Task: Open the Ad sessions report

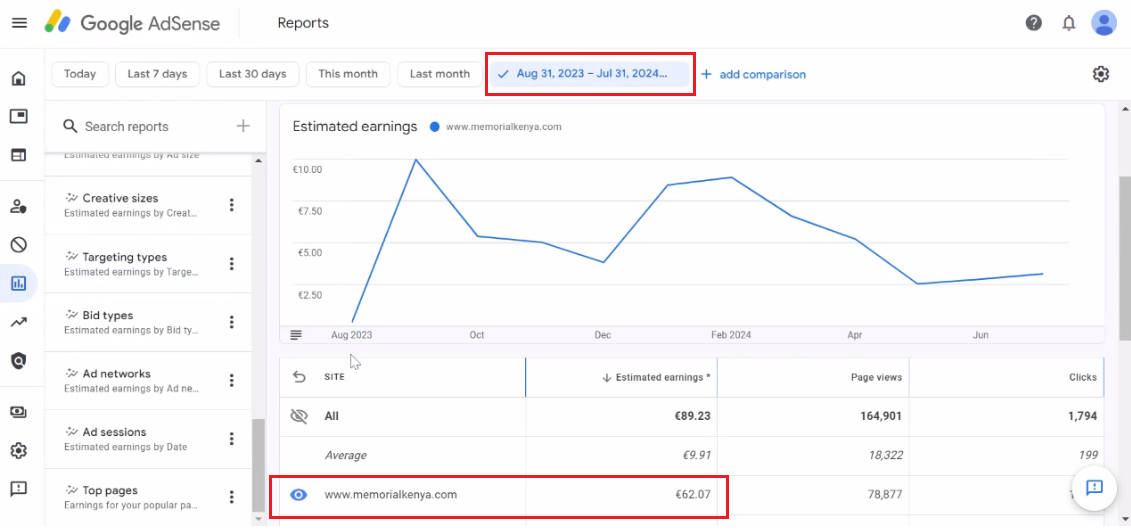Action: click(148, 439)
